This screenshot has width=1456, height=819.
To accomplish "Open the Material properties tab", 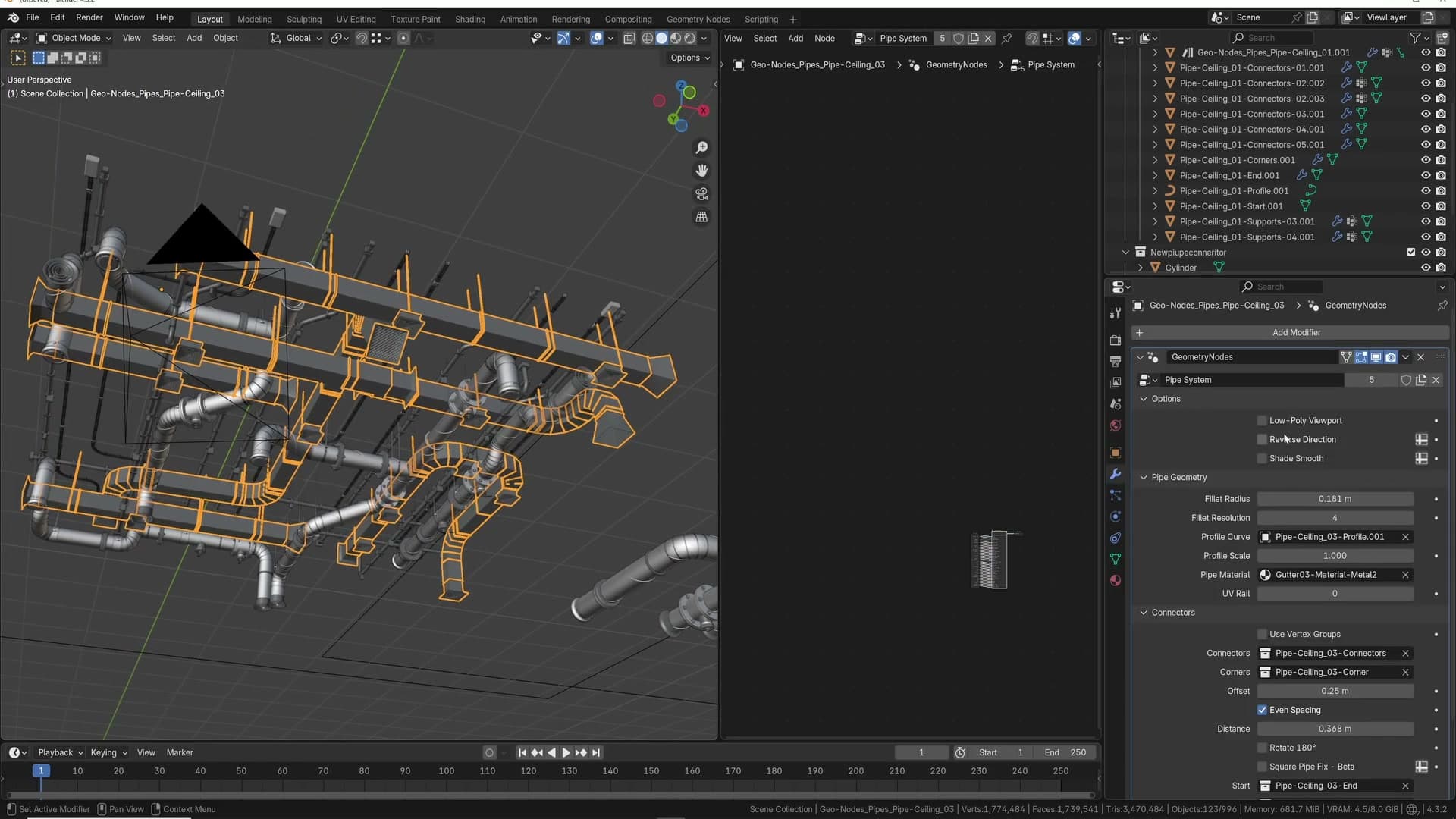I will pos(1115,580).
